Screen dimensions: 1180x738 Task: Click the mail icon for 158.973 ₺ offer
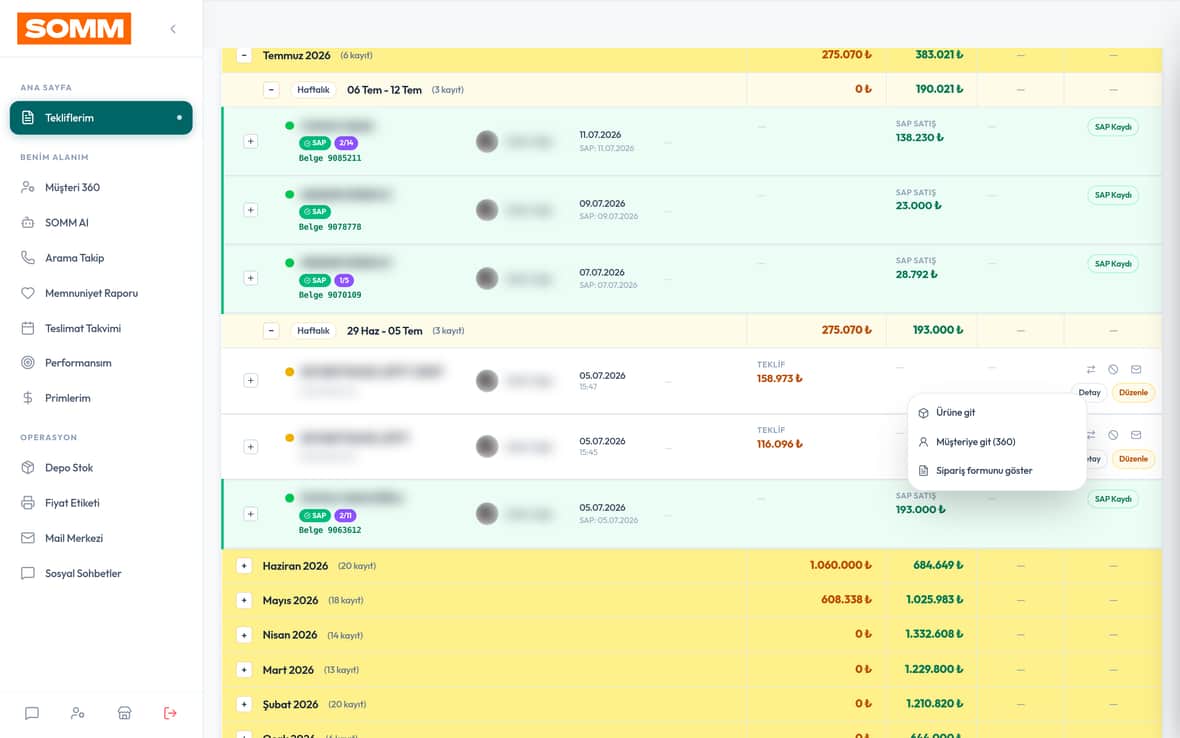tap(1136, 369)
